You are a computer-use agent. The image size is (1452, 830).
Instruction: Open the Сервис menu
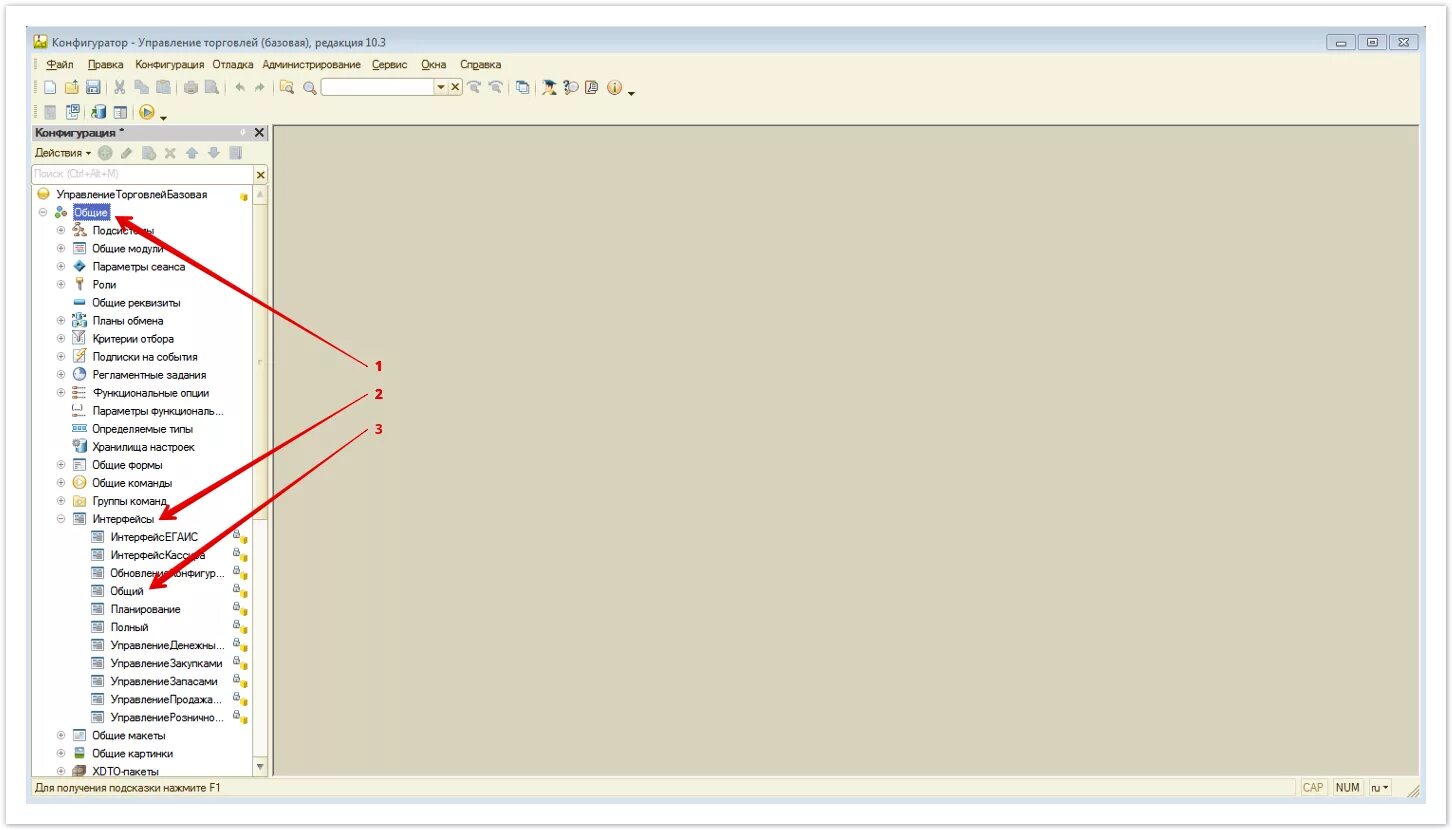pos(390,65)
